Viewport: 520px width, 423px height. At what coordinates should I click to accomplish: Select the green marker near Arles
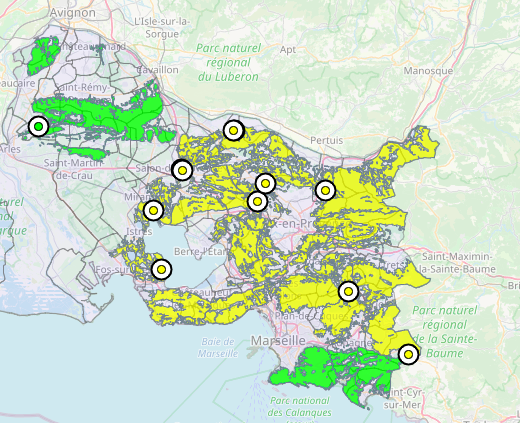(x=38, y=126)
